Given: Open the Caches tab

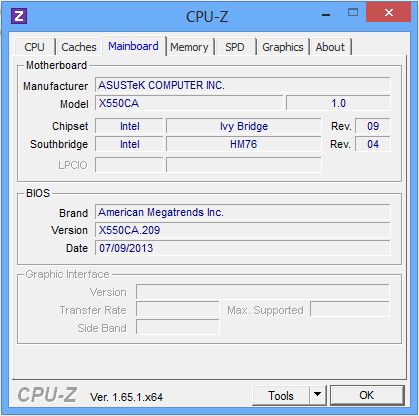Looking at the screenshot, I should [79, 47].
